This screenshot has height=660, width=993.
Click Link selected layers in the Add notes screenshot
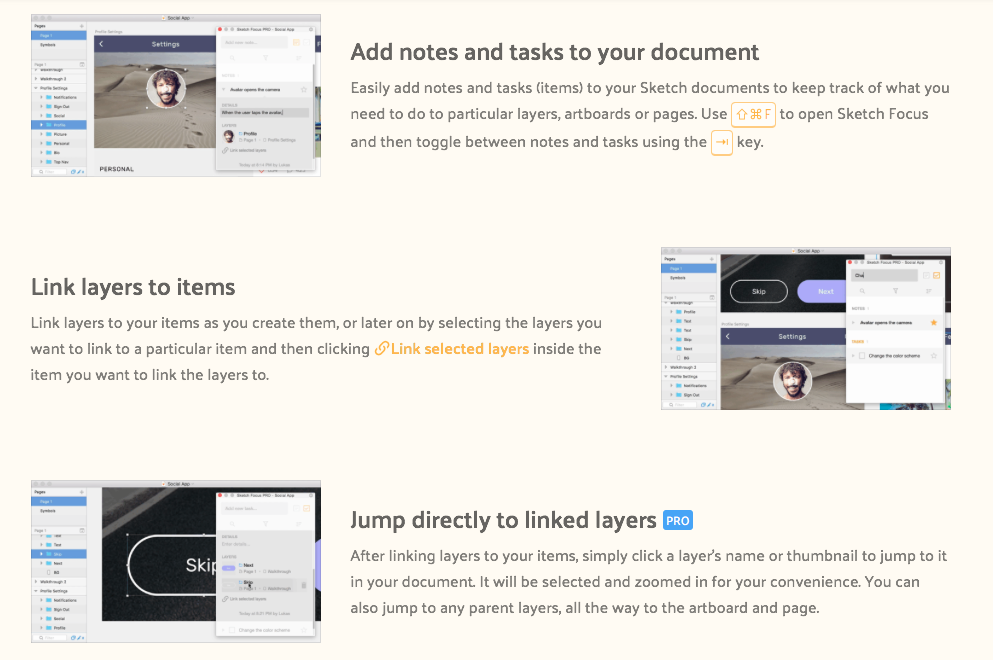[244, 150]
